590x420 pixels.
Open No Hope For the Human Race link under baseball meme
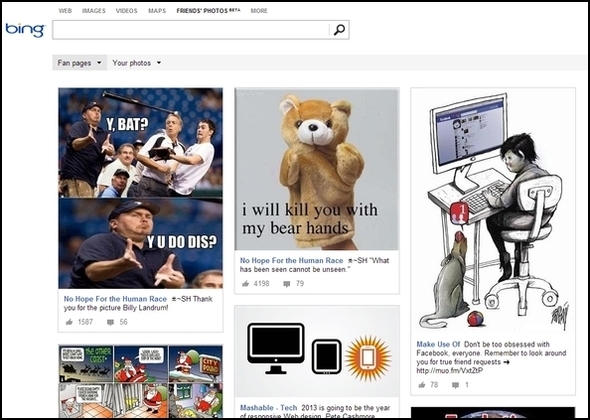point(115,299)
